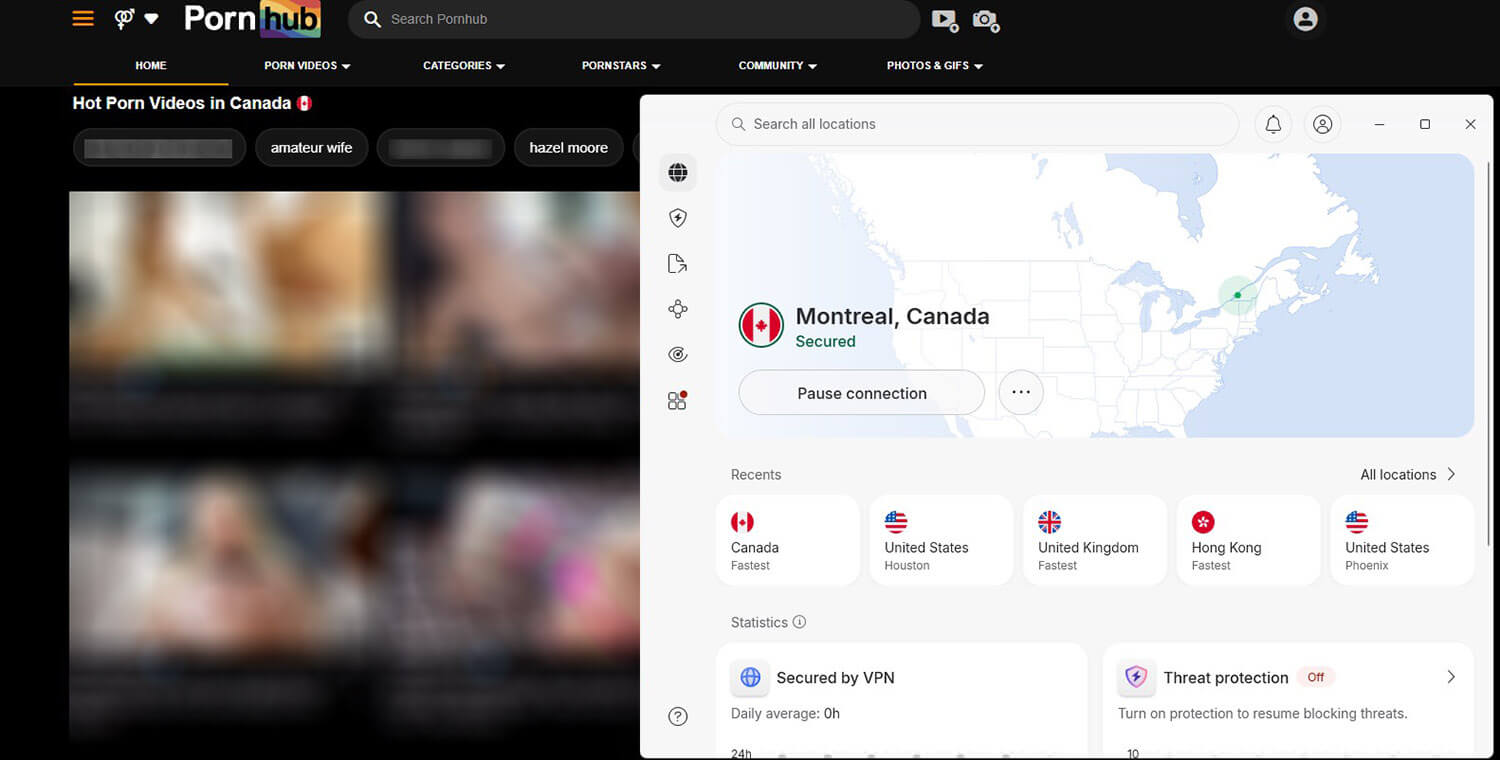Open Threat Protection shield icon in sidebar
1500x760 pixels.
[678, 218]
